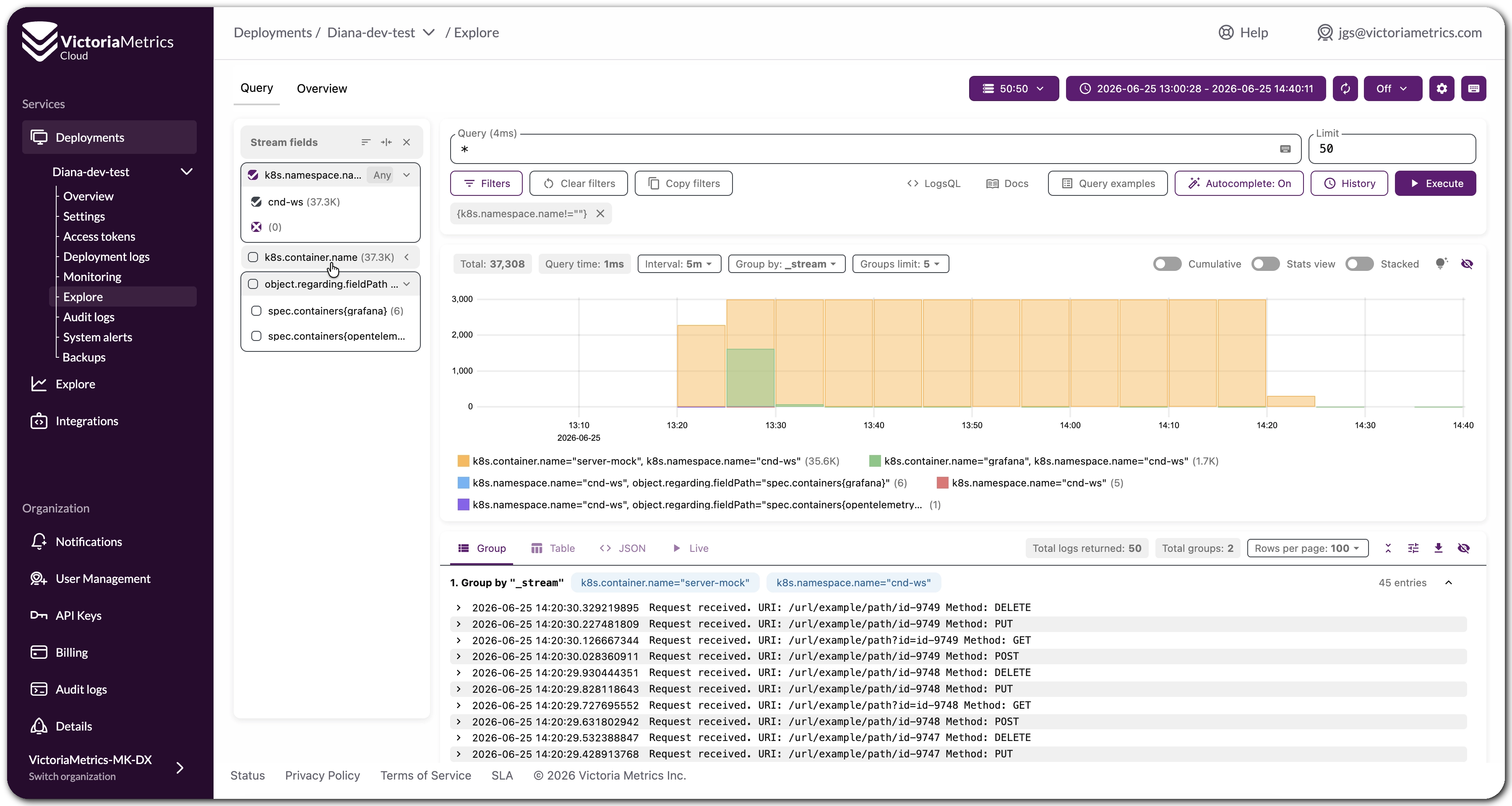
Task: Click the stream fields sort icon
Action: [366, 142]
